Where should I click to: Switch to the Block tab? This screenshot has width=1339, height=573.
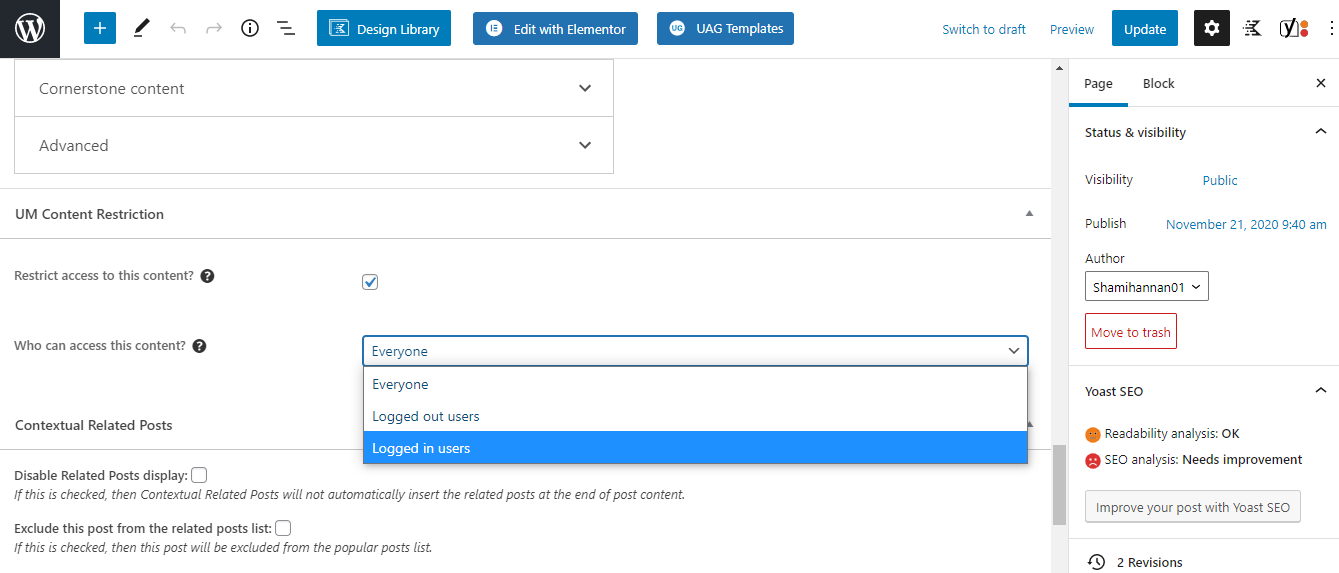1158,84
